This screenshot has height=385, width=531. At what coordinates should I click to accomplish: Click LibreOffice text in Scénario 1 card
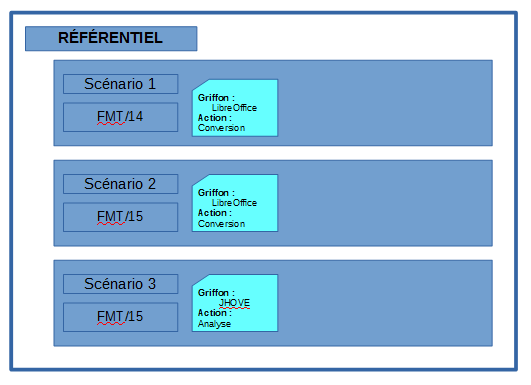point(234,108)
